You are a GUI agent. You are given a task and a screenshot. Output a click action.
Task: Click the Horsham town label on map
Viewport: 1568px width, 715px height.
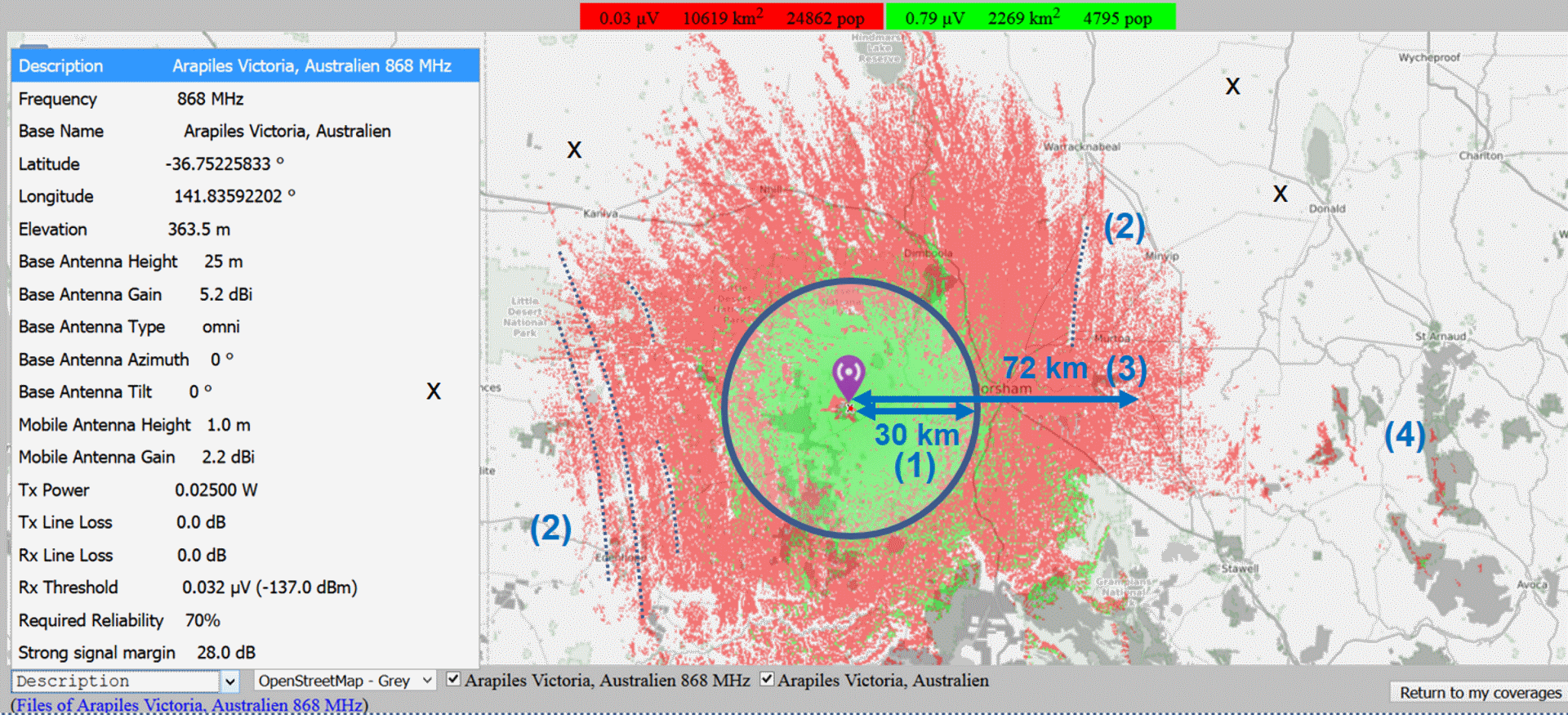pyautogui.click(x=1004, y=388)
